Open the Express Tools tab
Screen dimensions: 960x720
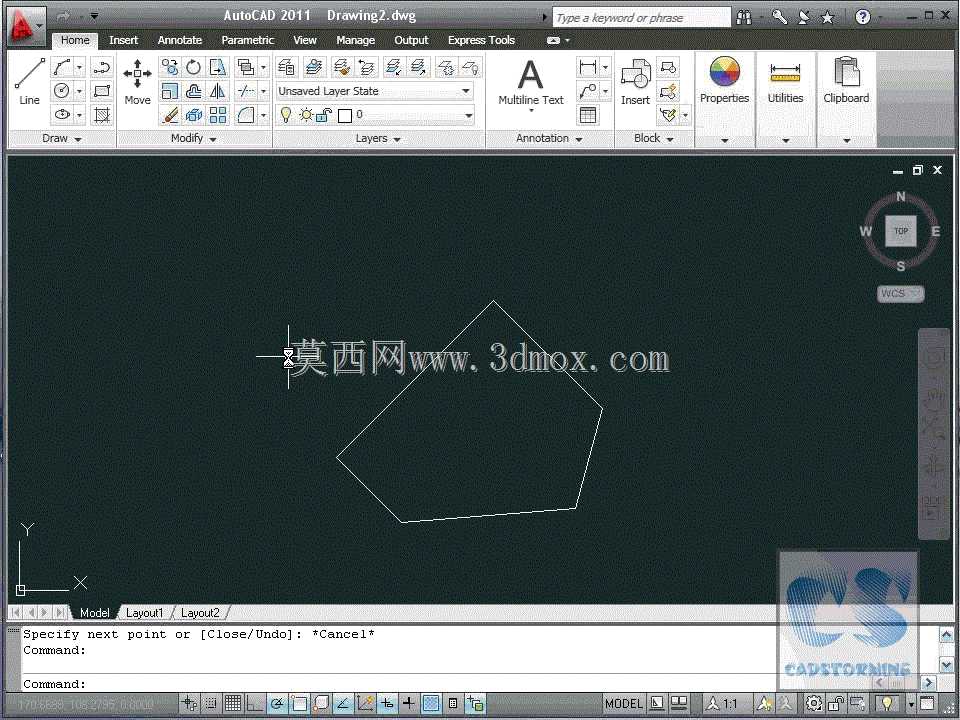[481, 40]
